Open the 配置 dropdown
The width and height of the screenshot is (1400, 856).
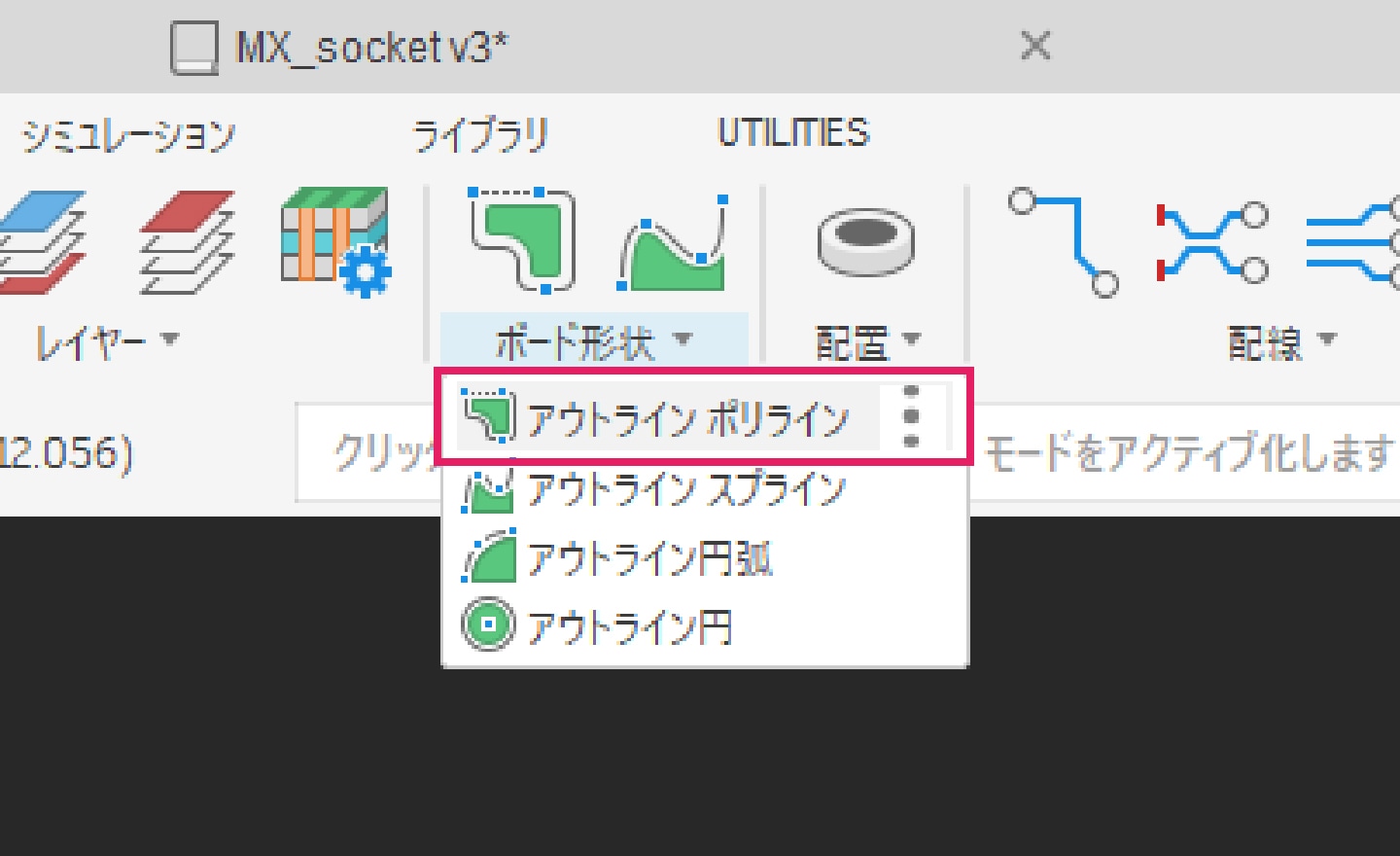tap(866, 341)
